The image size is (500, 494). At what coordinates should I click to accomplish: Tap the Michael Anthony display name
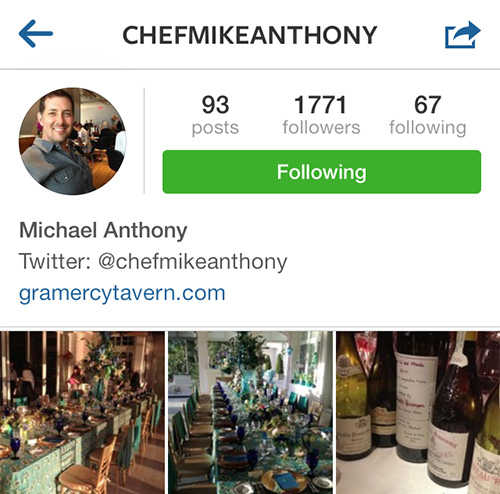pyautogui.click(x=103, y=230)
